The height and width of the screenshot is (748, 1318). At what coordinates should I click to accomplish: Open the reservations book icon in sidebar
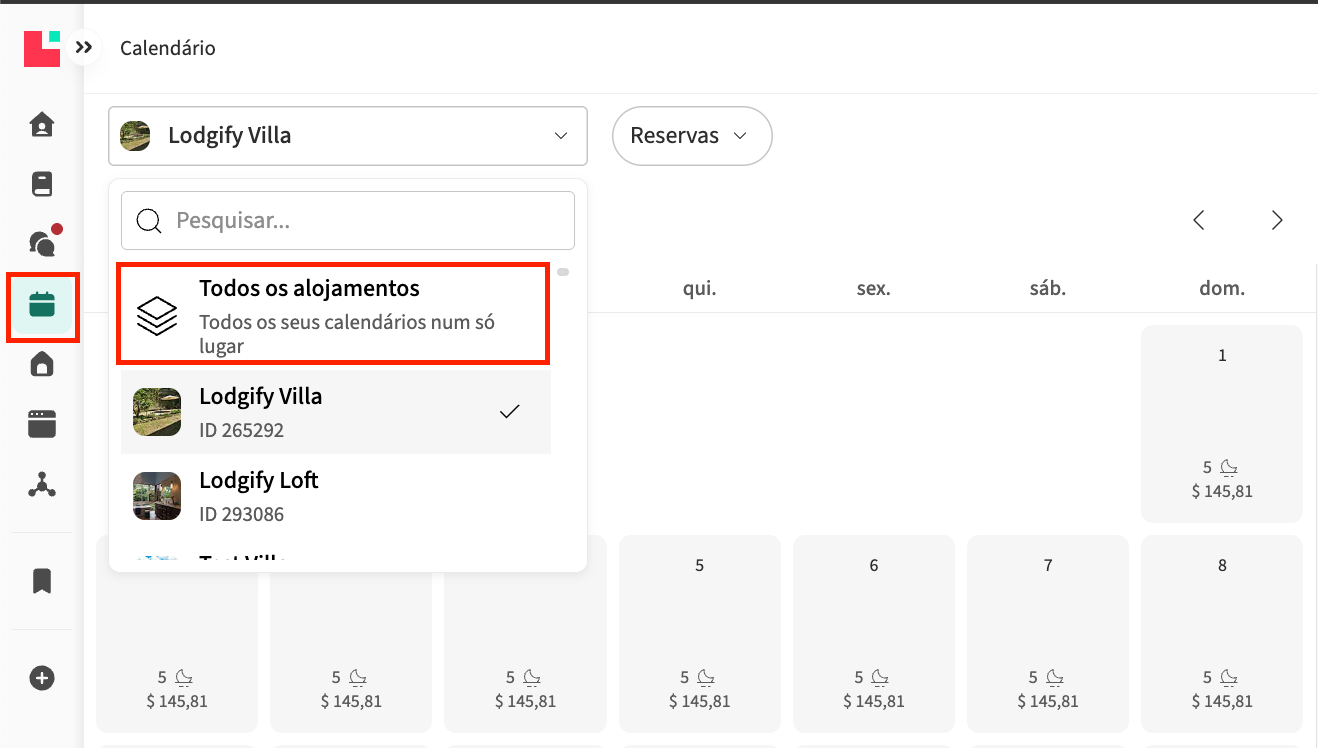click(x=41, y=184)
